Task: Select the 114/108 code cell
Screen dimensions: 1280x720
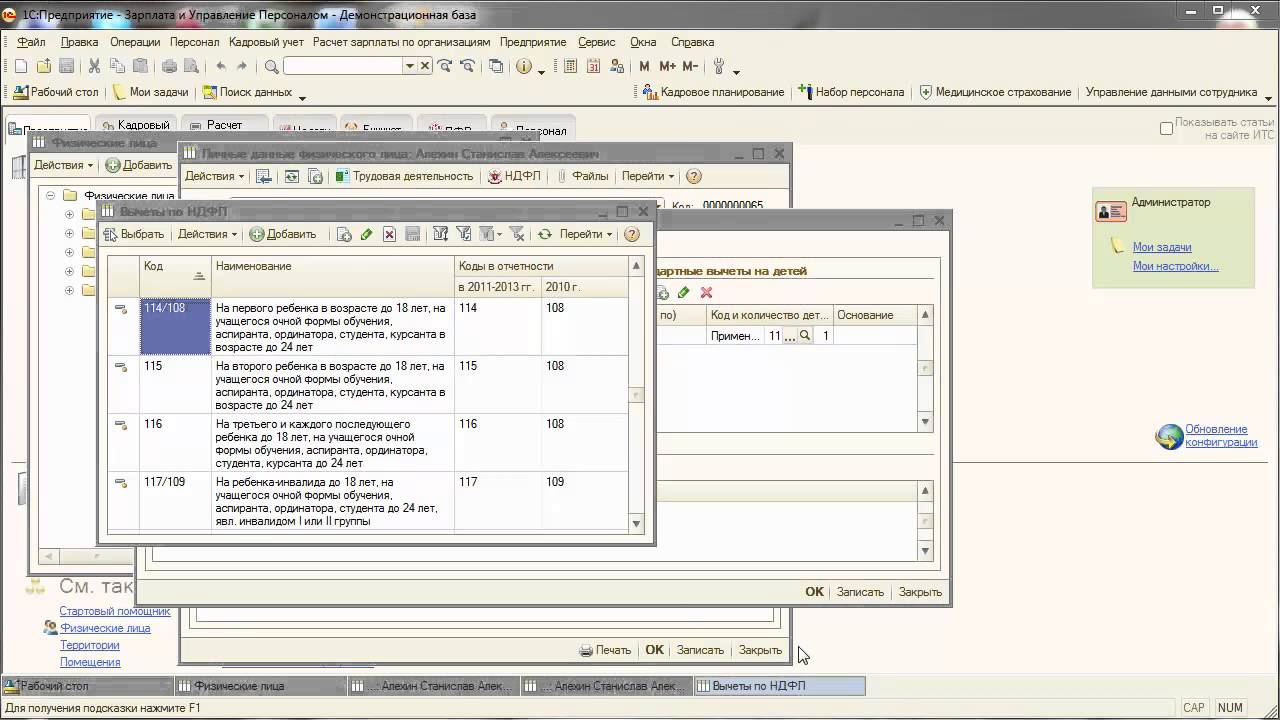Action: 175,327
